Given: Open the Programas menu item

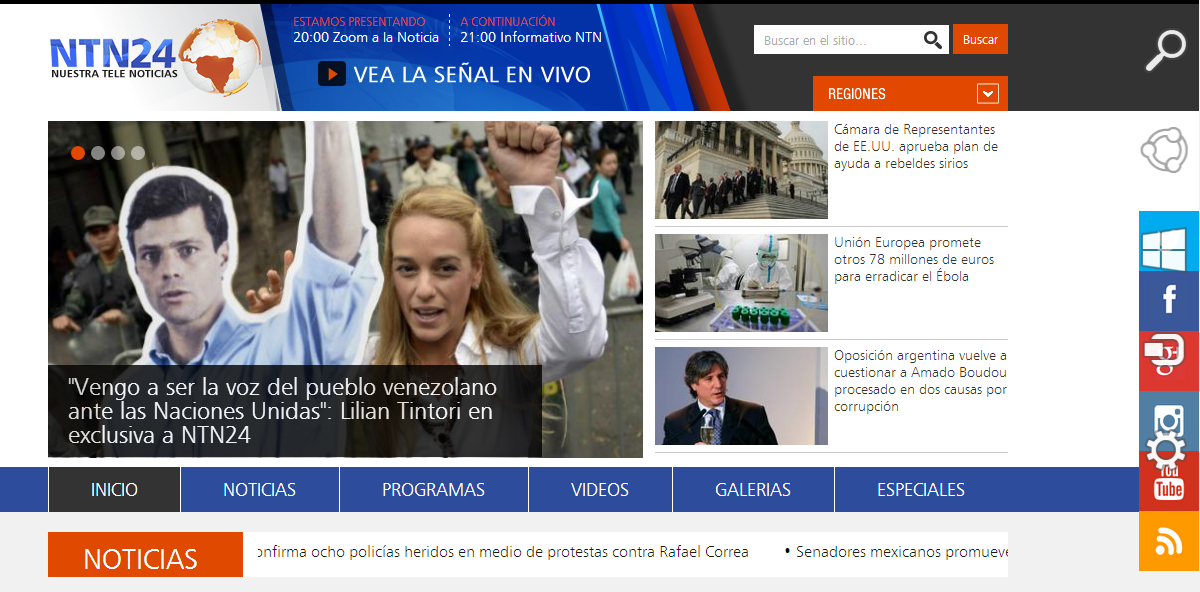Looking at the screenshot, I should (x=434, y=490).
